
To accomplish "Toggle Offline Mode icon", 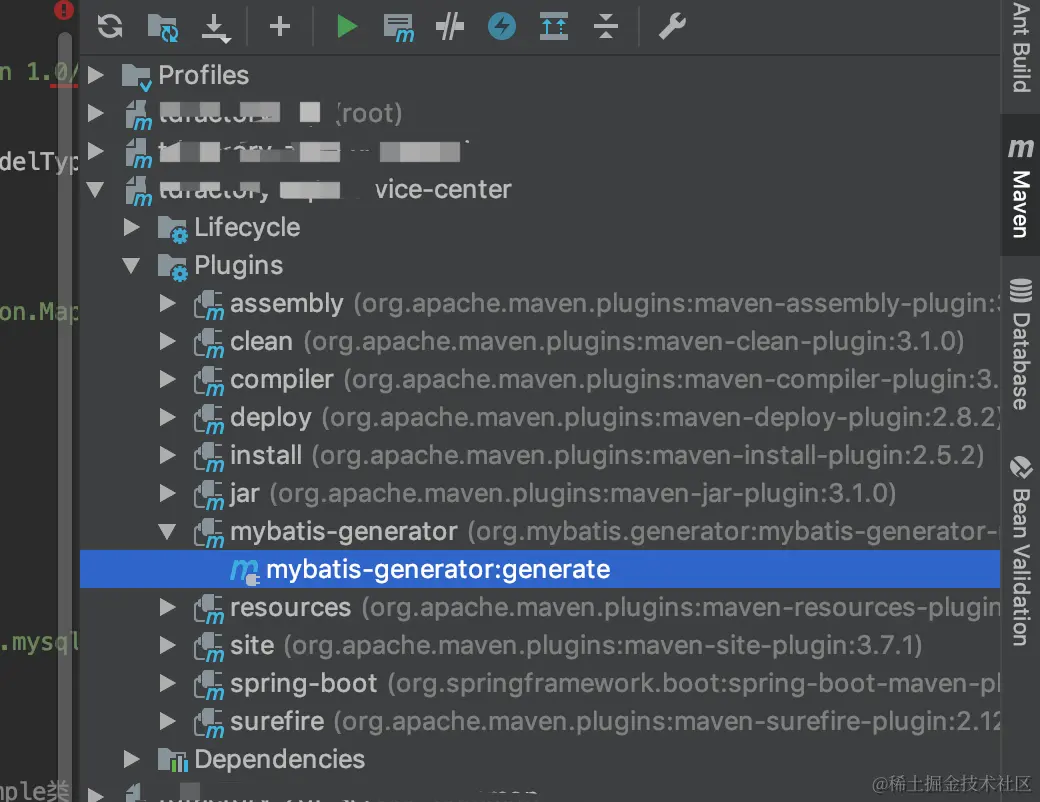I will tap(450, 27).
